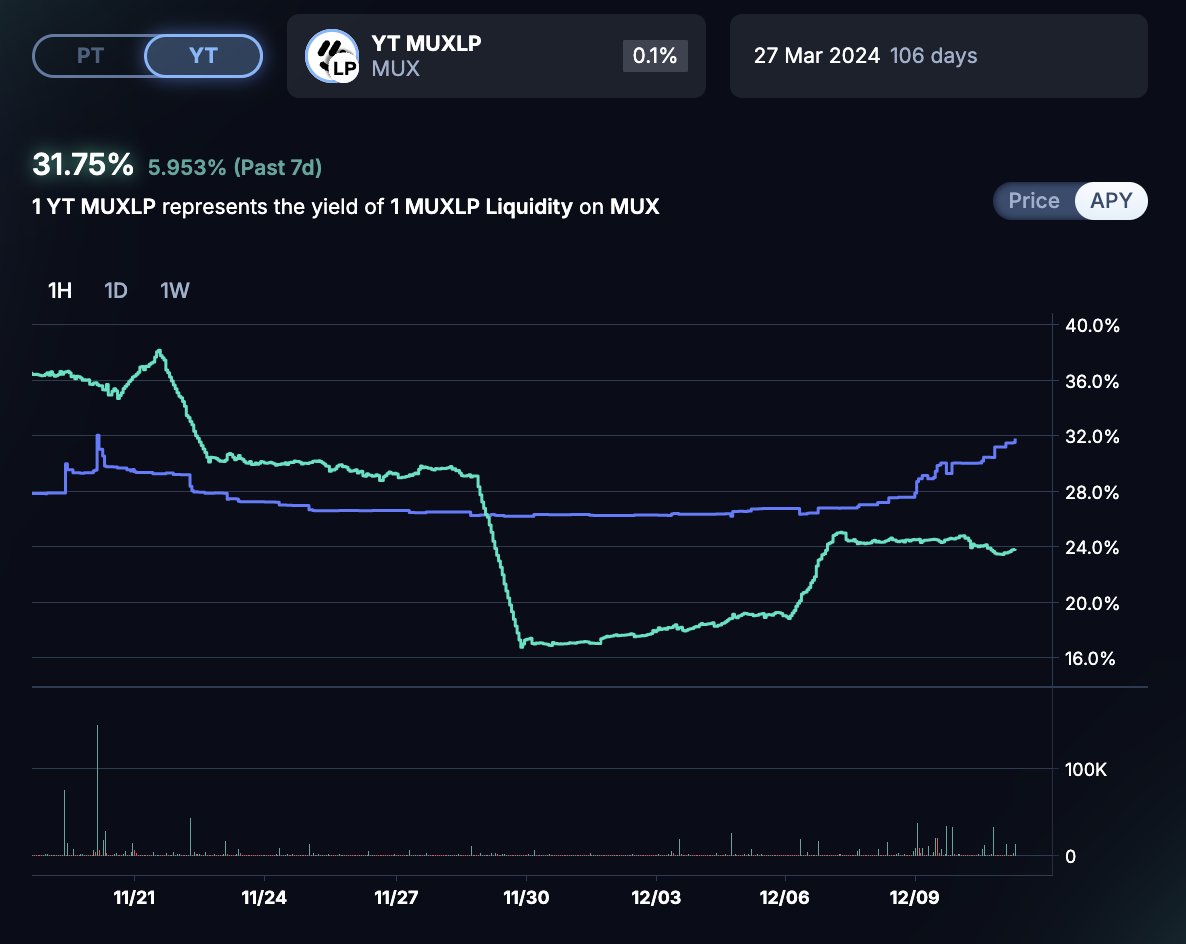1186x944 pixels.
Task: Click the 106 days remaining text
Action: [x=933, y=56]
